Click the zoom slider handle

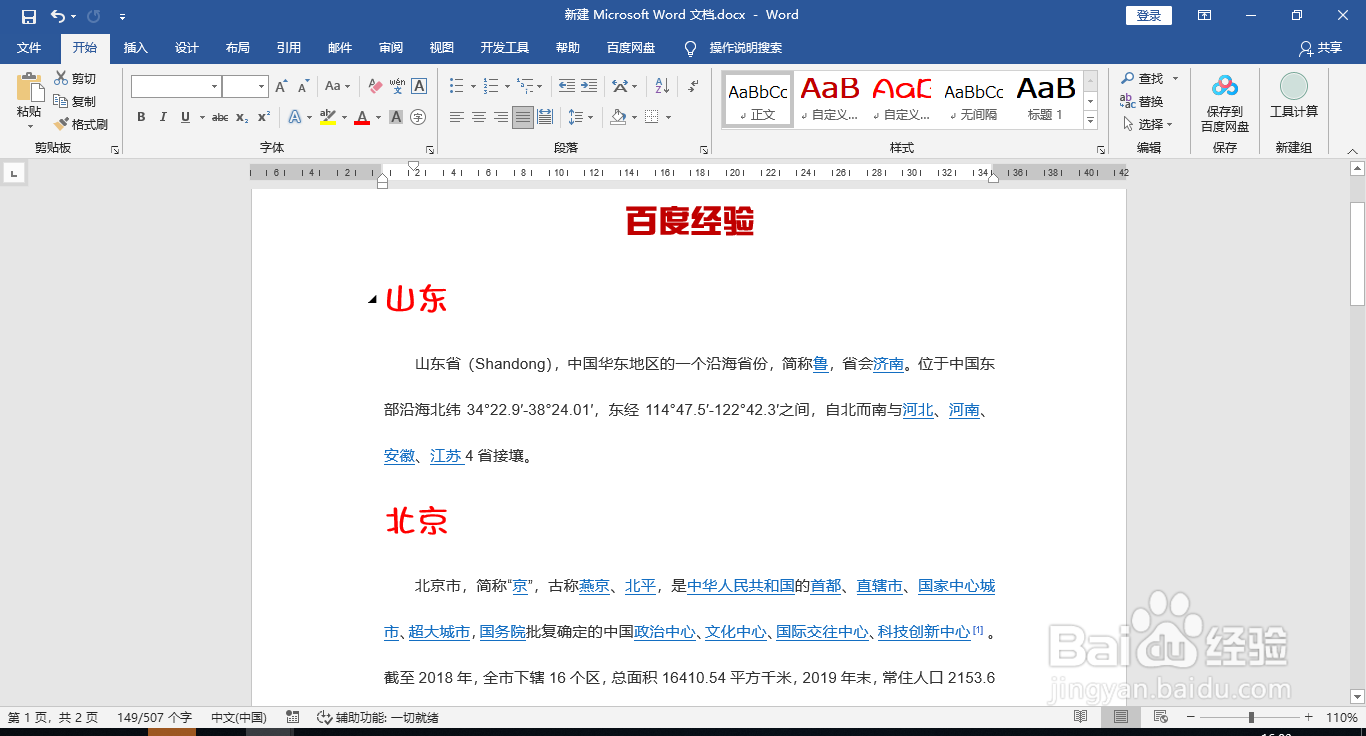click(1251, 717)
